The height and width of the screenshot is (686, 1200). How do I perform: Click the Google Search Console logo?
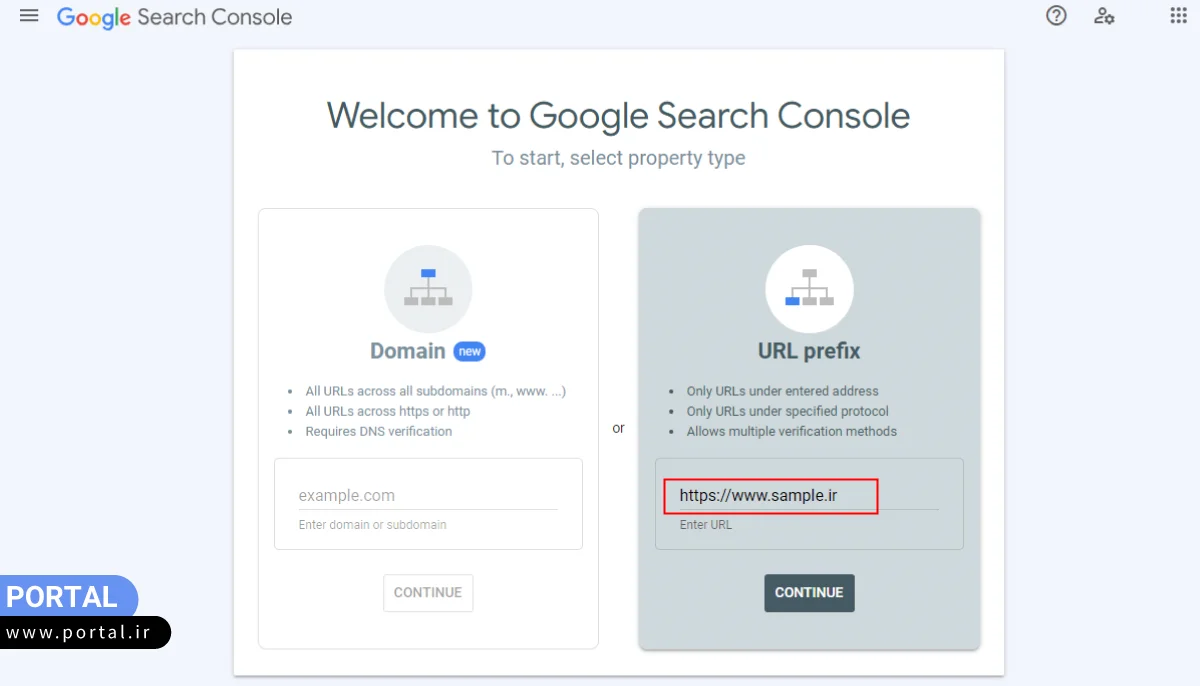[174, 17]
